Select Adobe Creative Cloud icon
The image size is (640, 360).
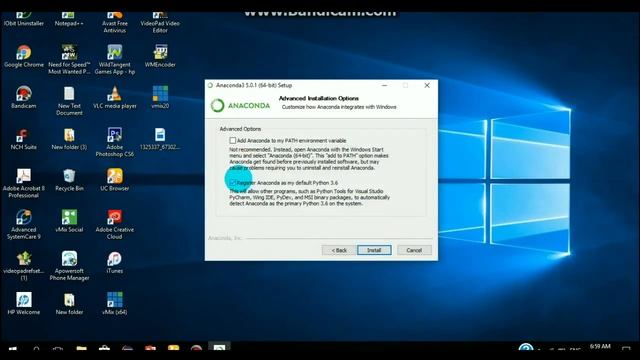tap(115, 224)
